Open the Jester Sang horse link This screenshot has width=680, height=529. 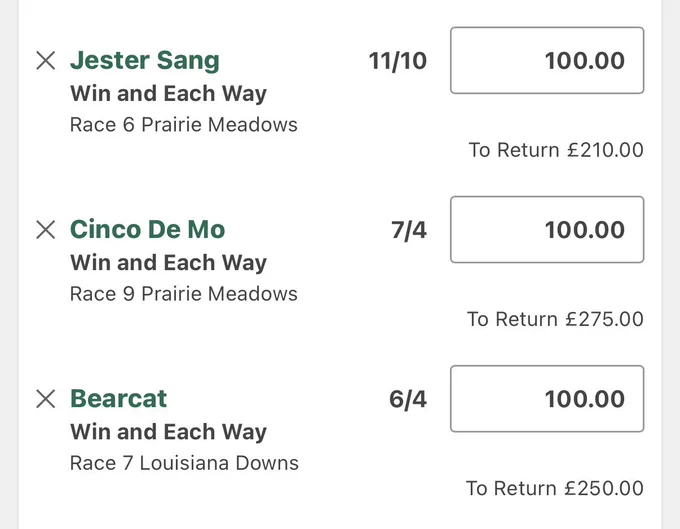click(x=145, y=60)
